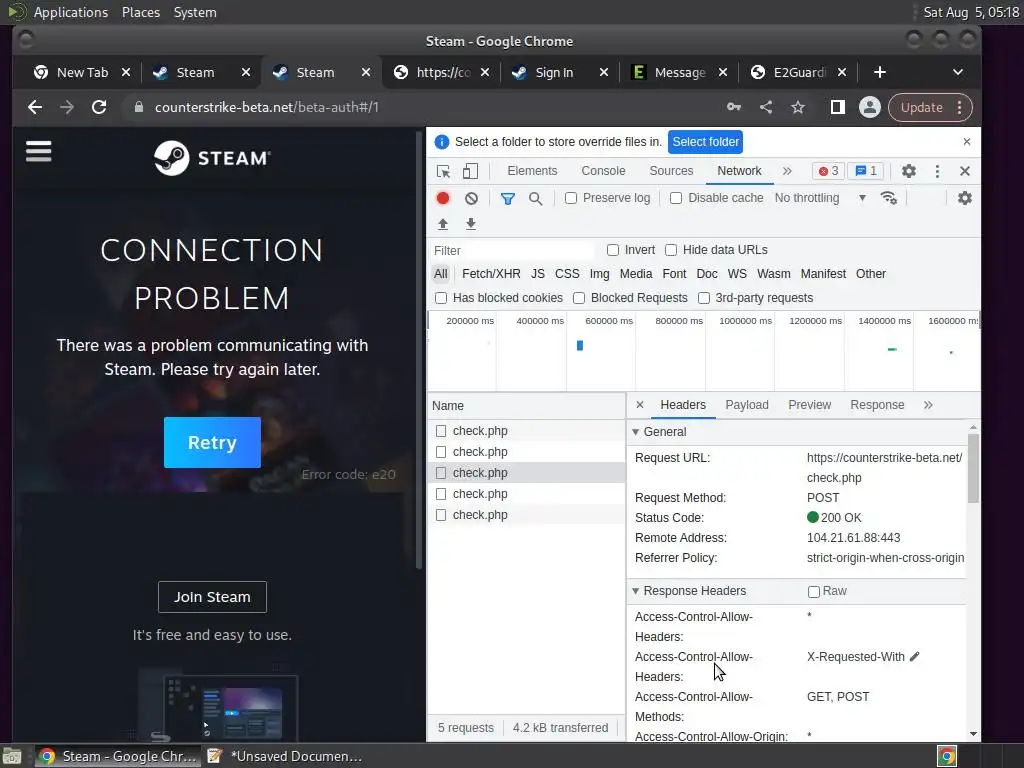
Task: Filter requests by Doc type
Action: point(707,274)
